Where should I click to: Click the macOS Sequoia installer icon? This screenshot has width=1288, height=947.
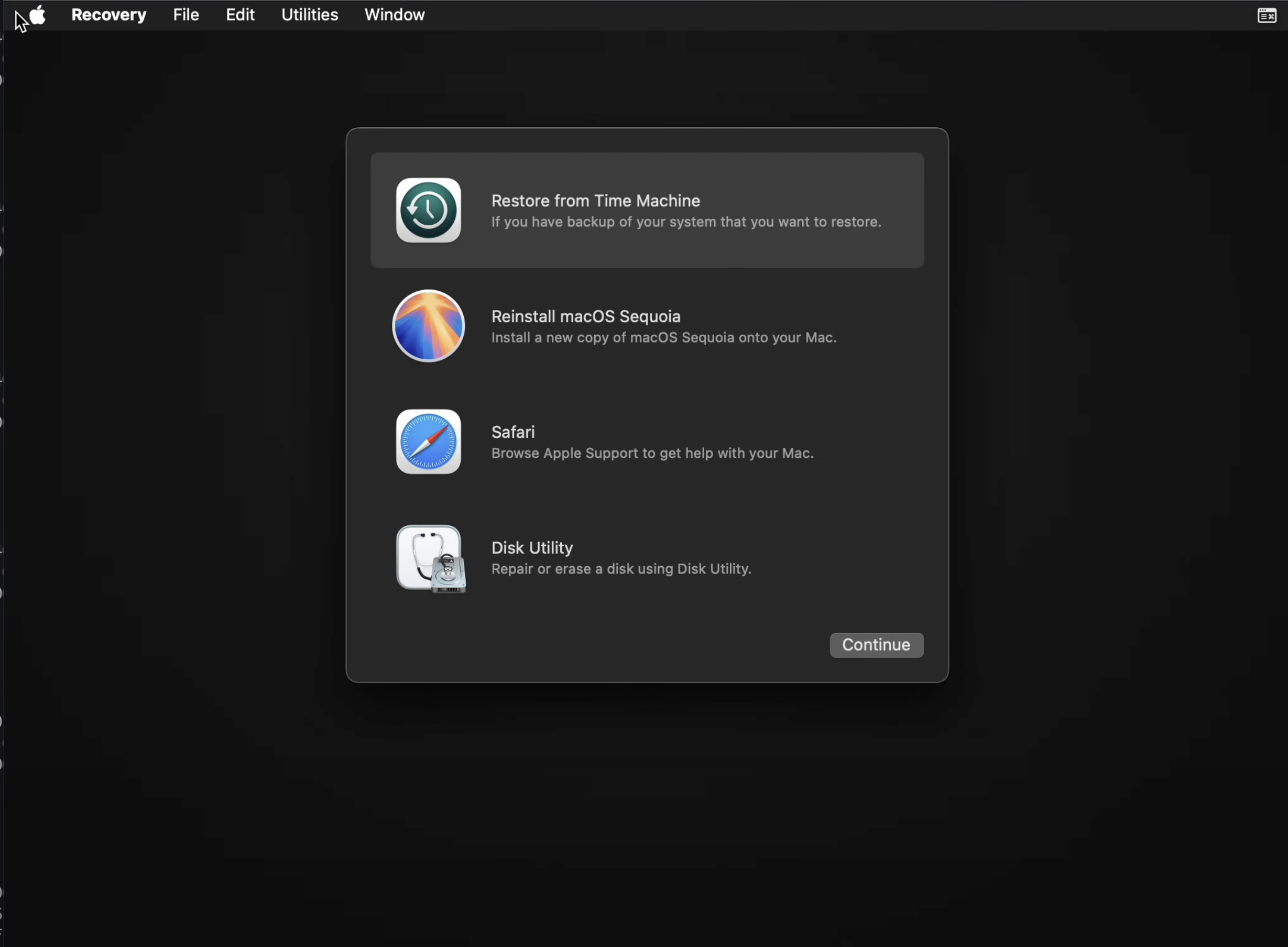click(429, 326)
